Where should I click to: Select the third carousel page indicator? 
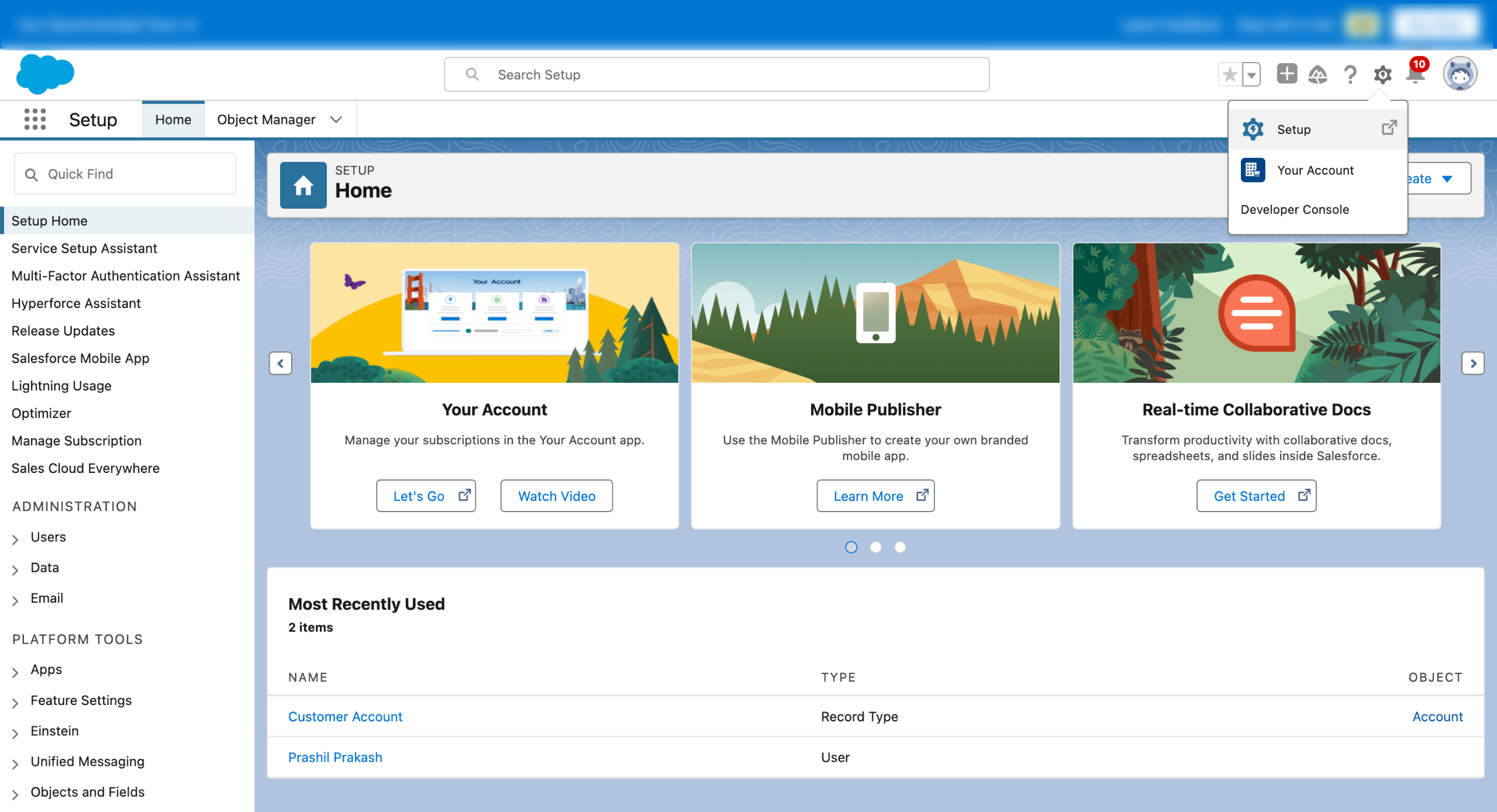pyautogui.click(x=900, y=547)
